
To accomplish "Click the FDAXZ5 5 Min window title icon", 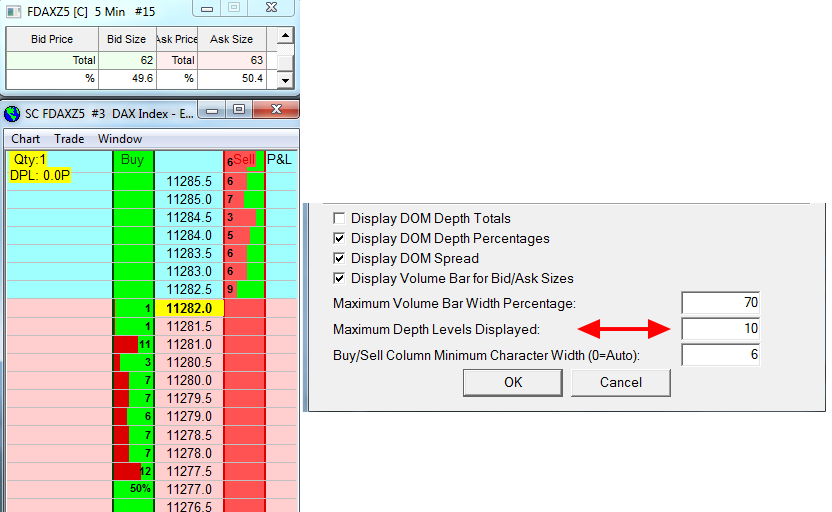I will pos(13,12).
